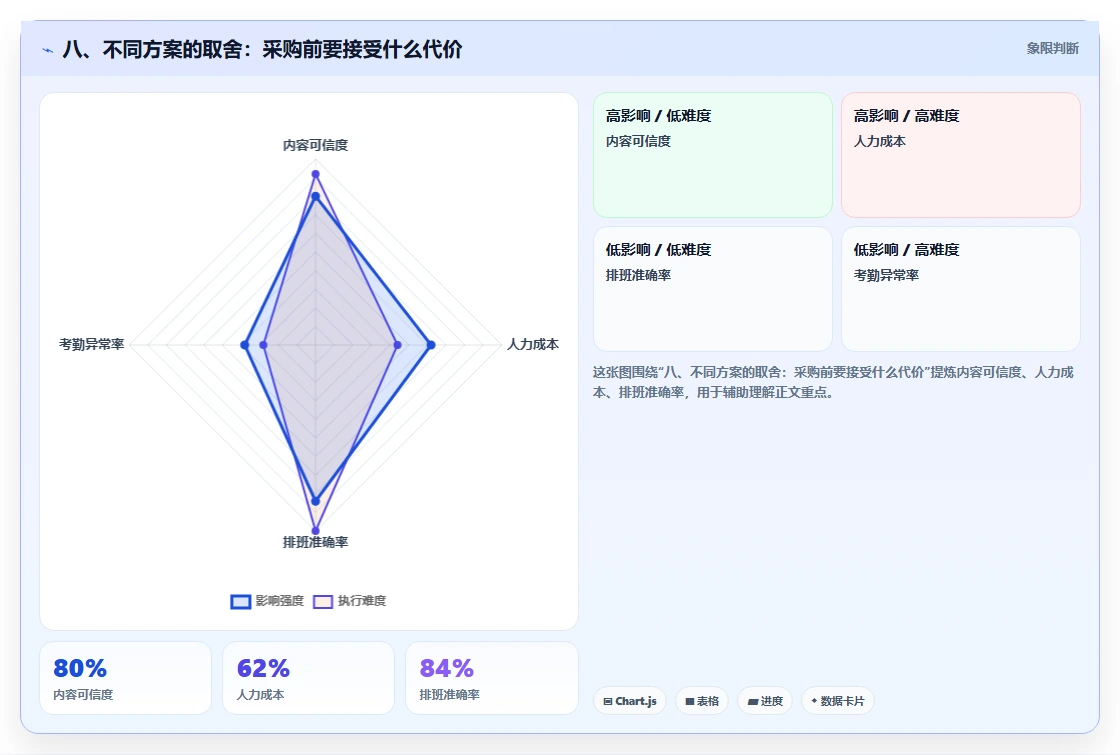Click the 人力成本 radar axis label
The image size is (1120, 755).
click(x=533, y=344)
